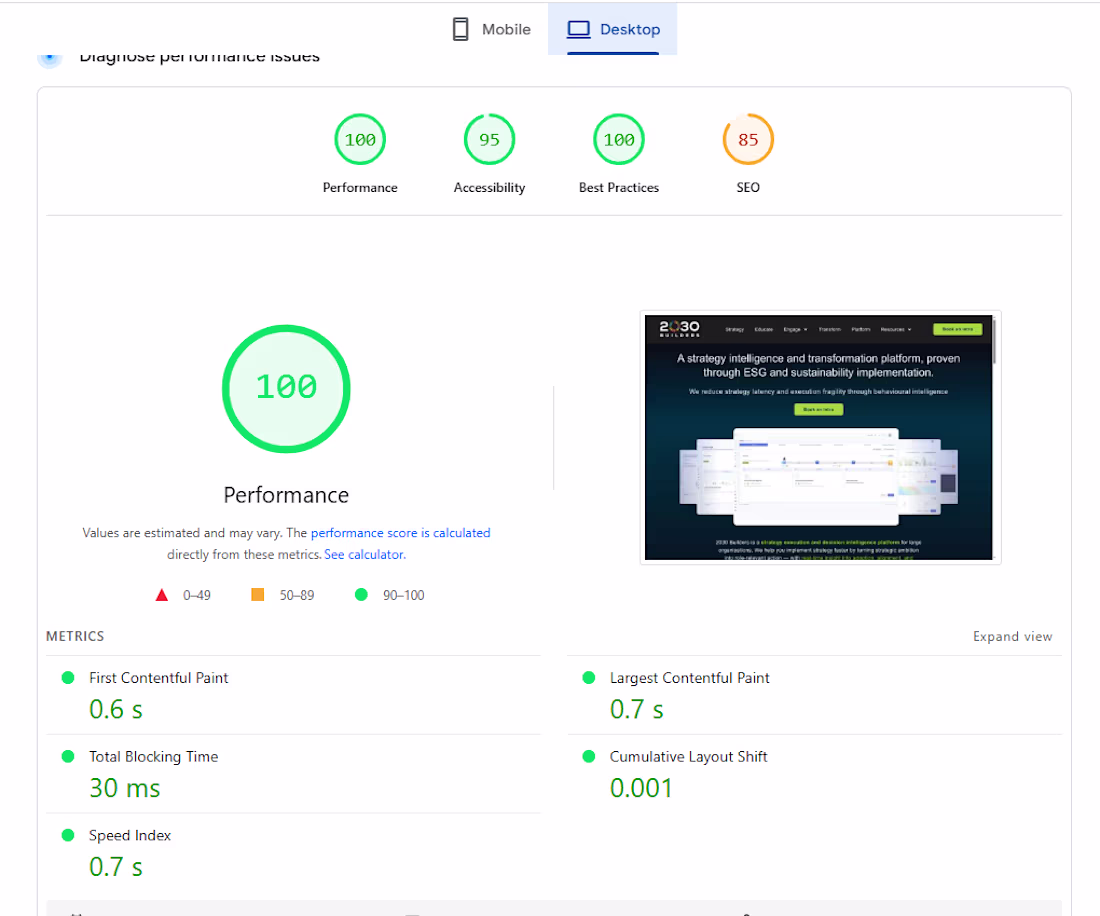Click the '0–49' legend range text
1100x916 pixels.
click(196, 595)
